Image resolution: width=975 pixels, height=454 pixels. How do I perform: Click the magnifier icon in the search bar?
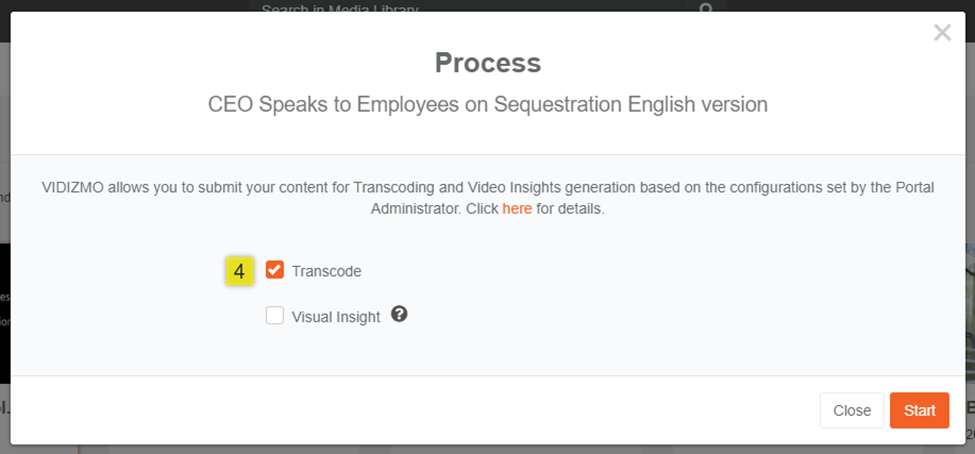pyautogui.click(x=706, y=9)
